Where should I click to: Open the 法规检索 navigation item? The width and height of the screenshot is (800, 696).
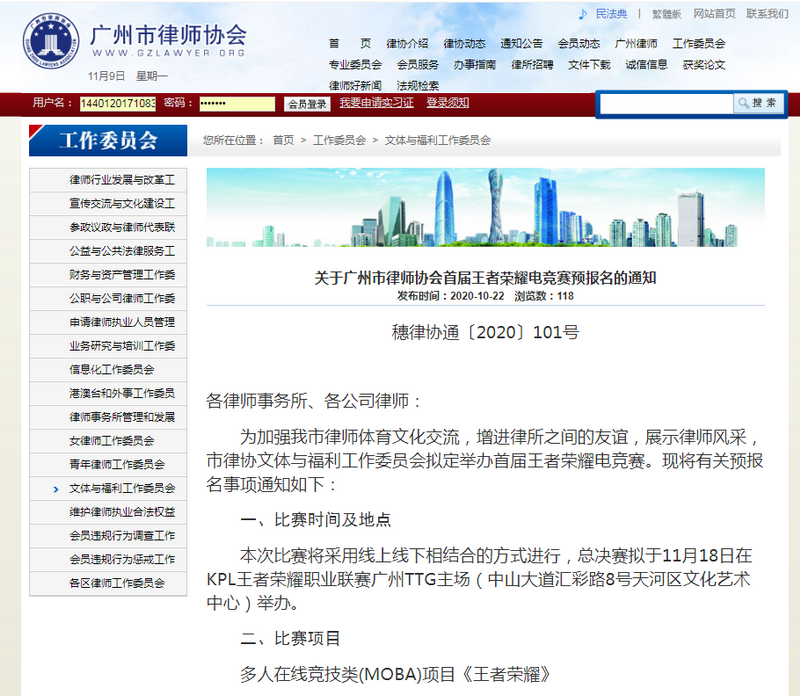click(418, 85)
